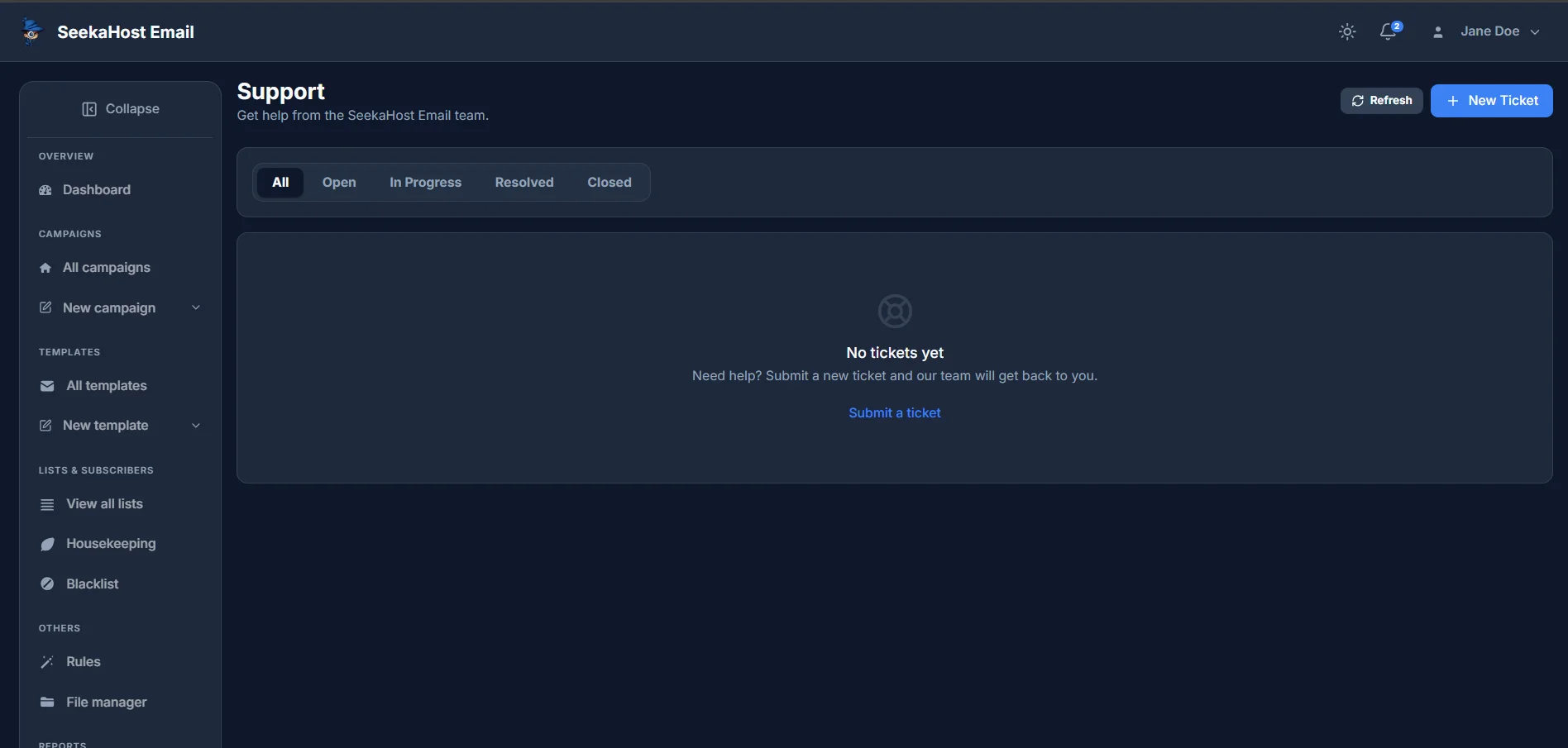1568x748 pixels.
Task: Click the All templates envelope icon
Action: tap(47, 386)
